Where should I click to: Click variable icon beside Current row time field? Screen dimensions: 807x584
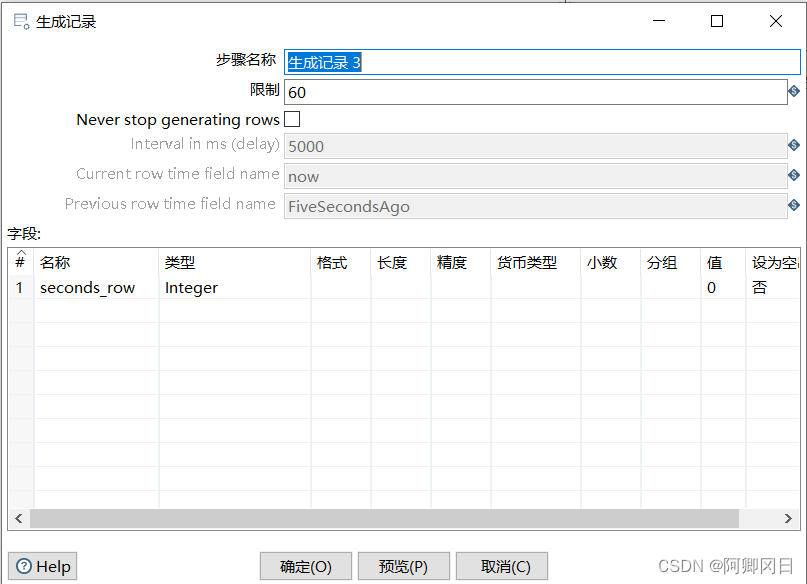[x=794, y=176]
